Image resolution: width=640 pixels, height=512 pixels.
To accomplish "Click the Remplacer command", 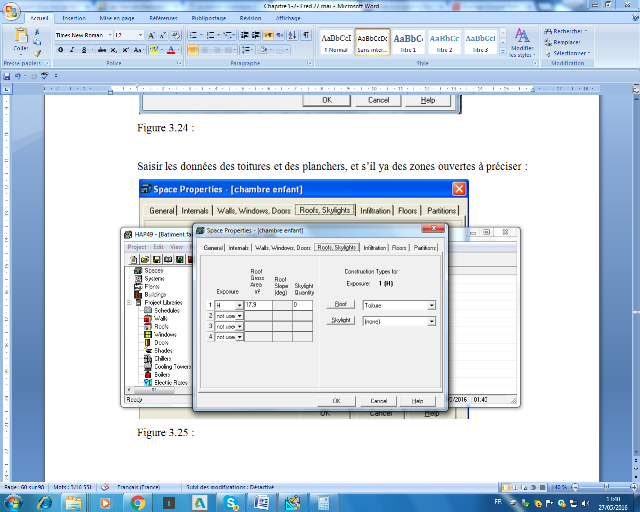I will point(567,43).
